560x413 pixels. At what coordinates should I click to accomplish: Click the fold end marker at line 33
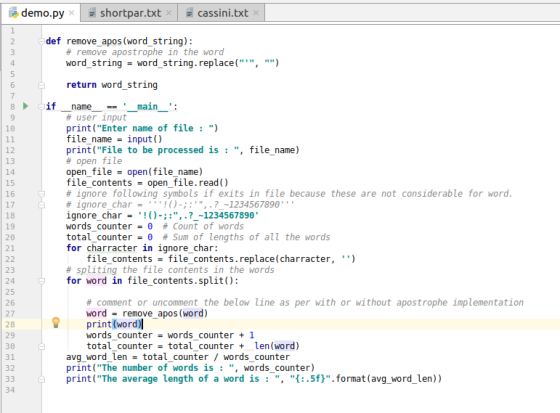41,379
